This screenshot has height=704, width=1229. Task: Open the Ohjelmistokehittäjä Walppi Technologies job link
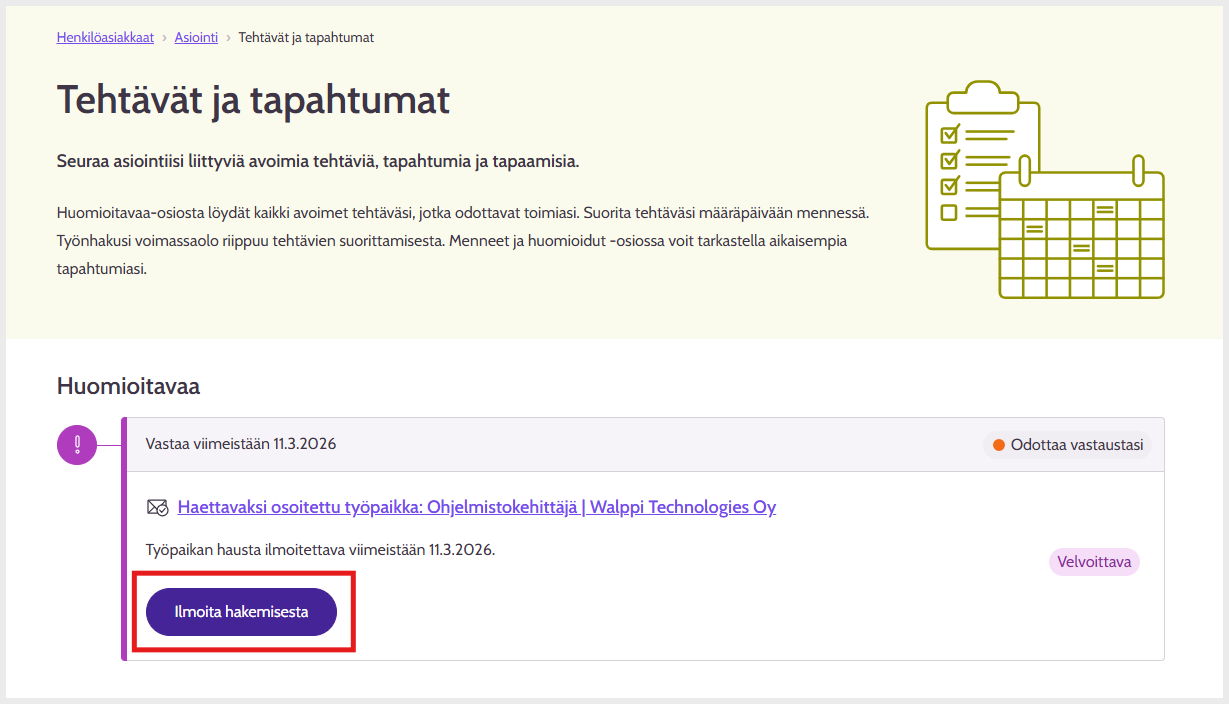[x=476, y=507]
